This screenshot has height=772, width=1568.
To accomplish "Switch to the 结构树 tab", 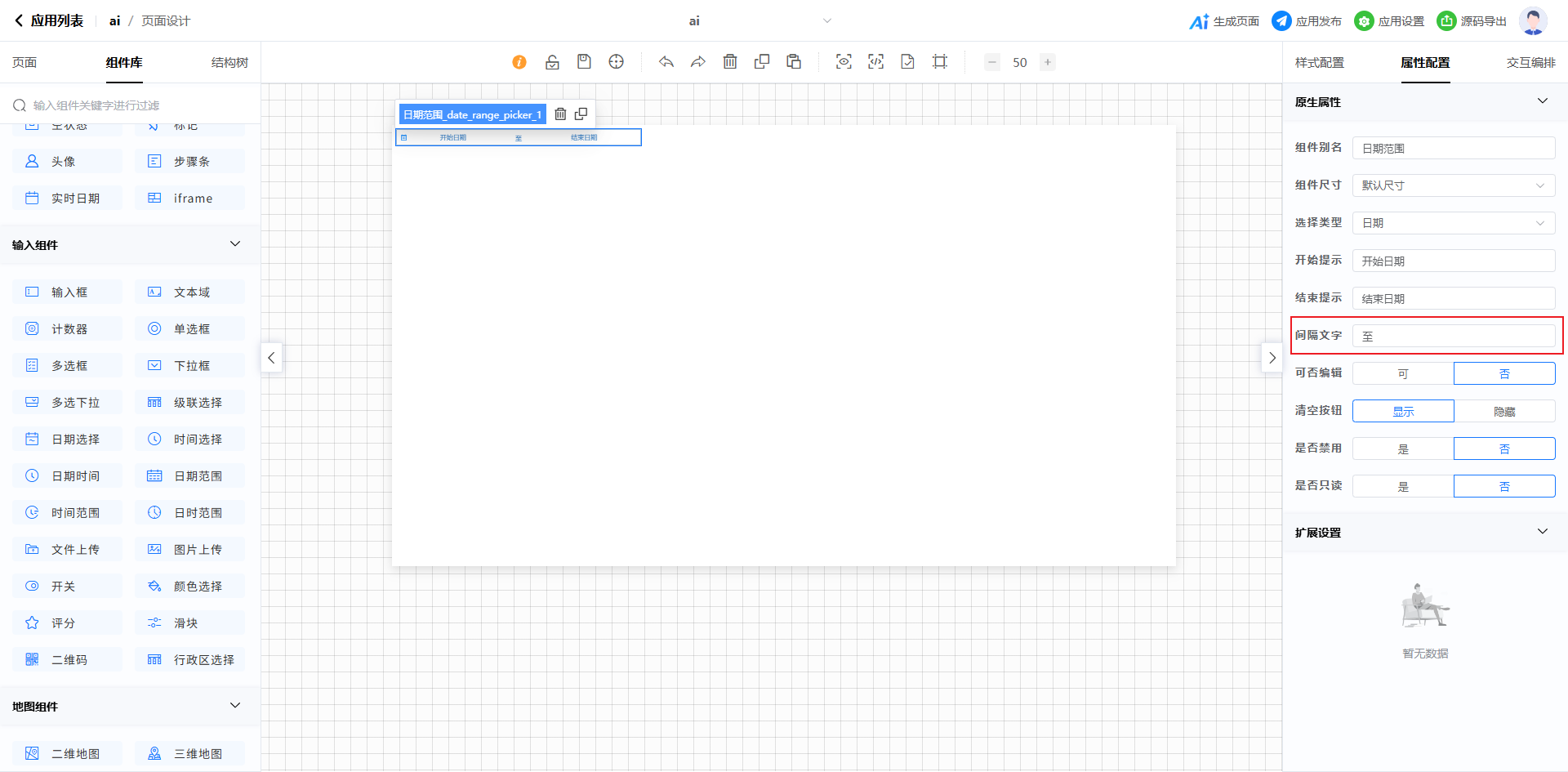I will [x=229, y=63].
